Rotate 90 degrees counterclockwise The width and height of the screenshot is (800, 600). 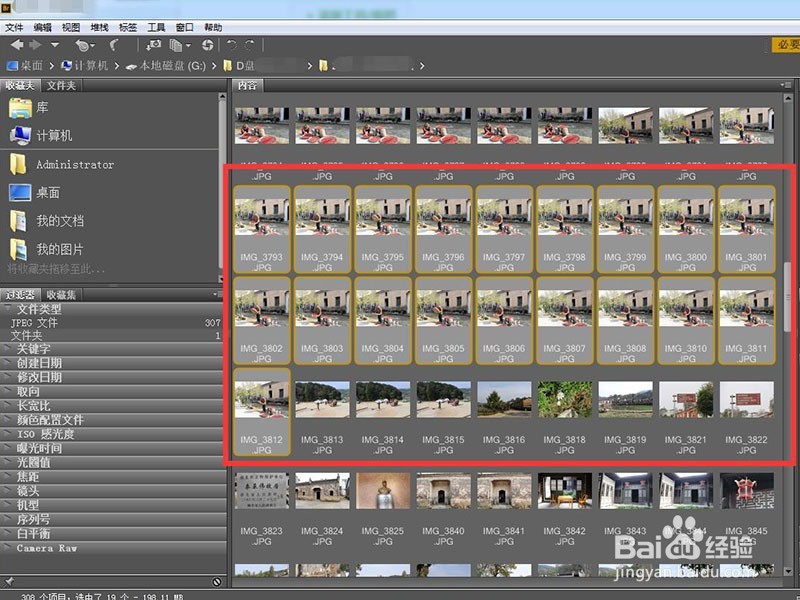[x=231, y=45]
